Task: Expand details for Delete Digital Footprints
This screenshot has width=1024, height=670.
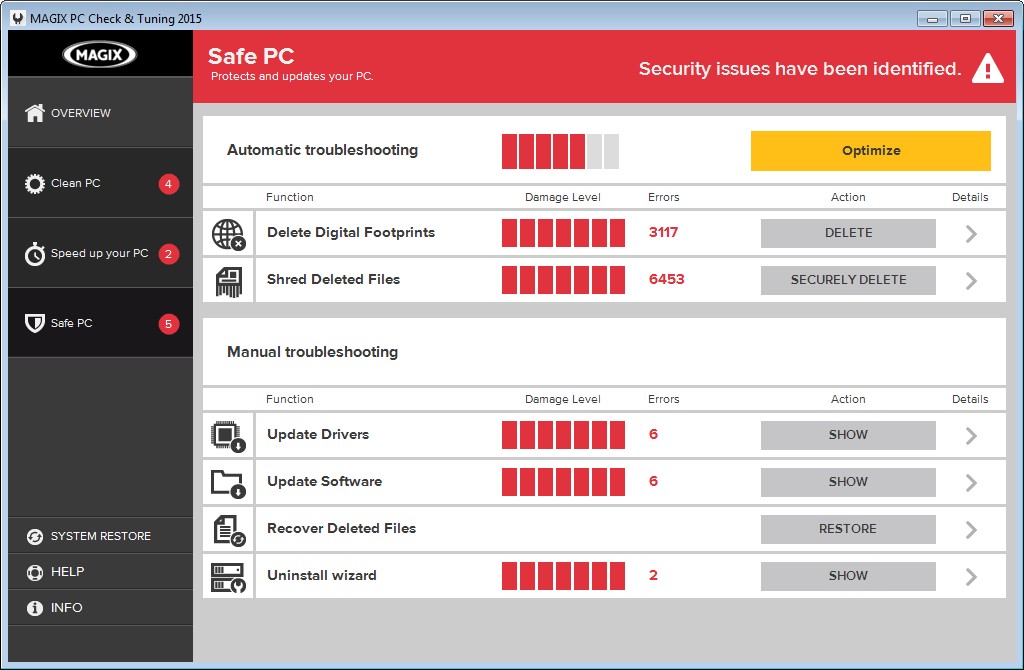Action: [x=970, y=234]
